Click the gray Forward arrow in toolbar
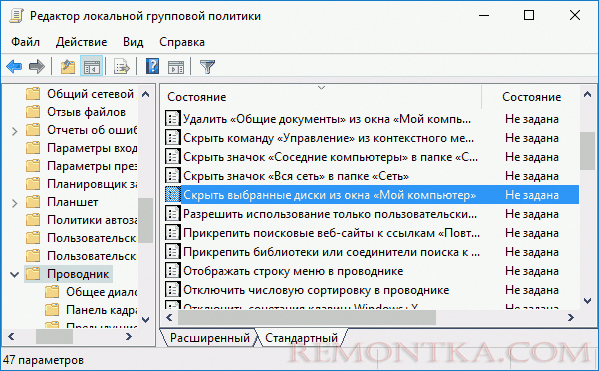Screen dimensions: 599x371 (x=37, y=67)
